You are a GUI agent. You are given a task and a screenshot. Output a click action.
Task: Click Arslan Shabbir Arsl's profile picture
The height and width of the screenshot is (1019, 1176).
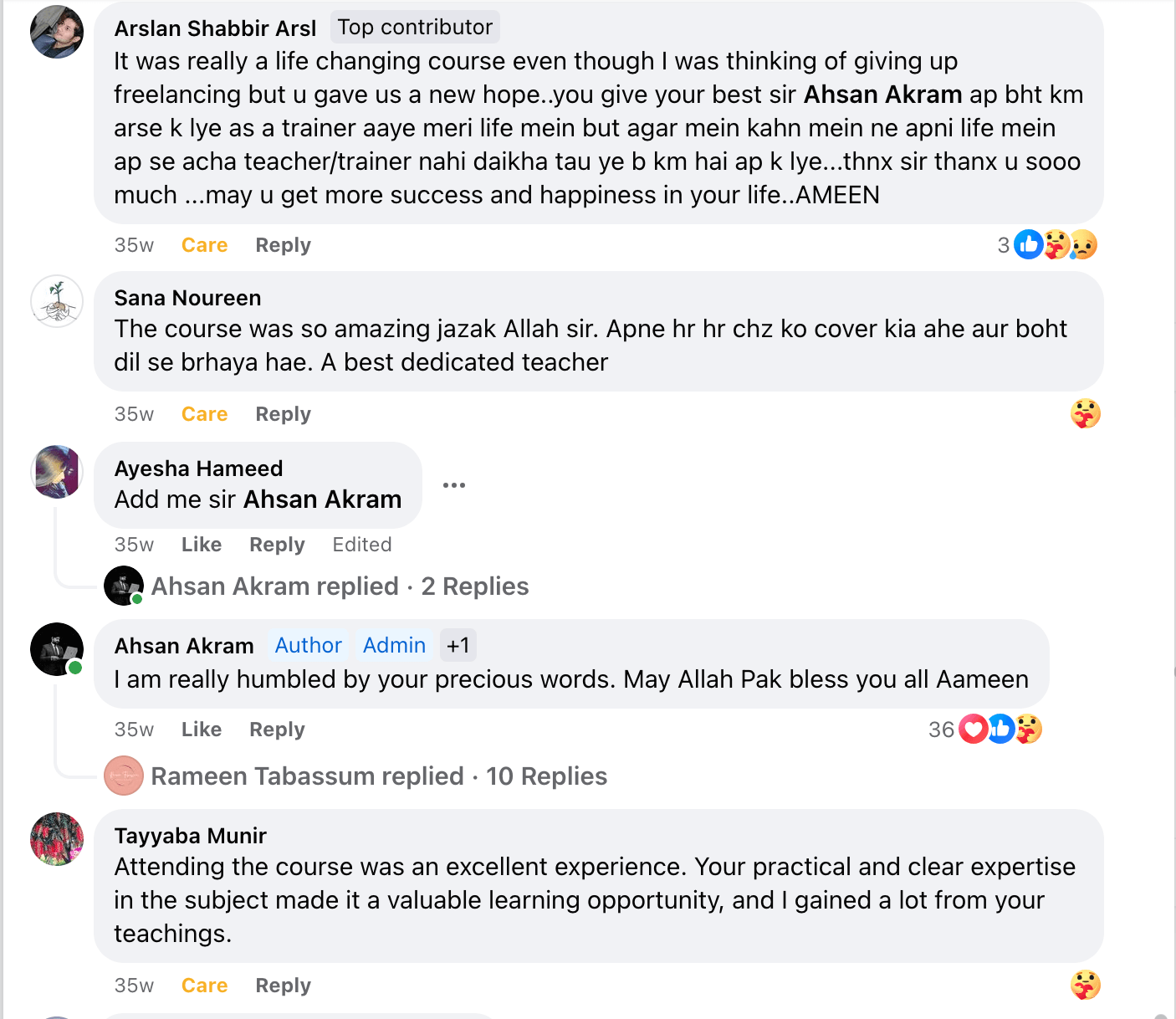[x=56, y=31]
